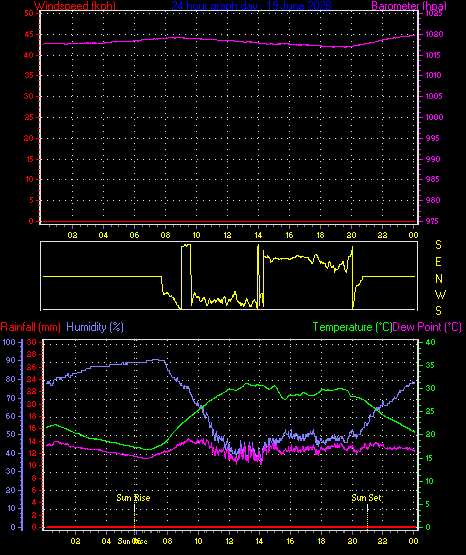
Task: Click the 90 value on humidity axis
Action: (11, 360)
